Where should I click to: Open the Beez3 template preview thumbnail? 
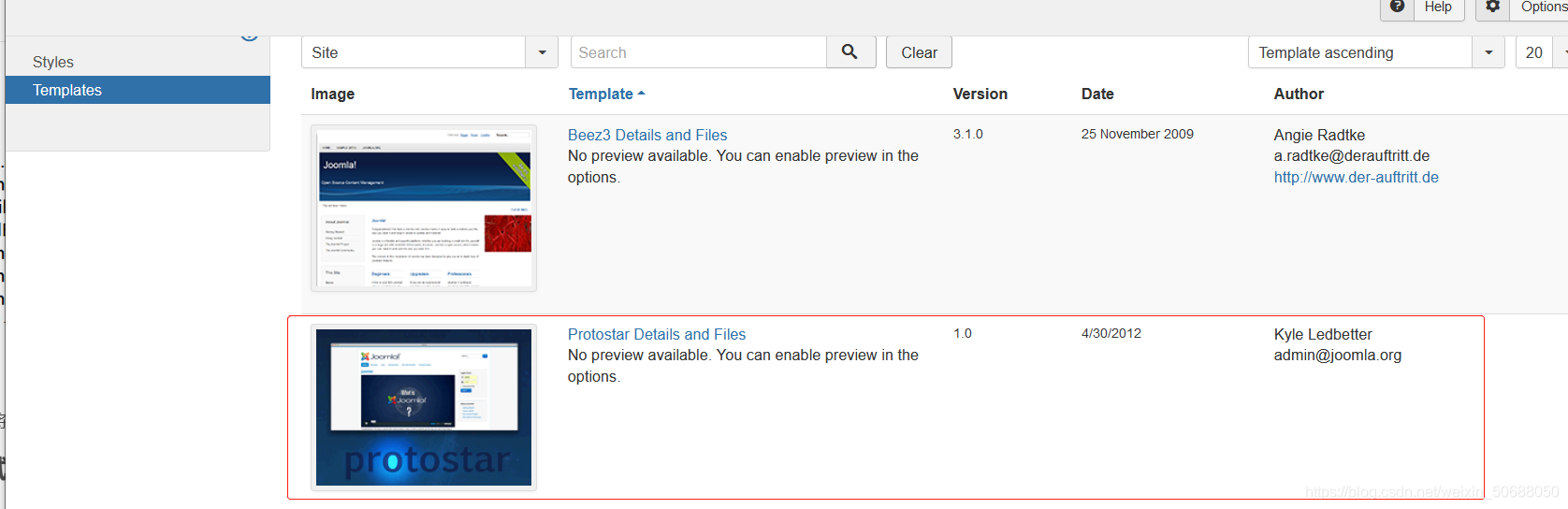coord(424,208)
